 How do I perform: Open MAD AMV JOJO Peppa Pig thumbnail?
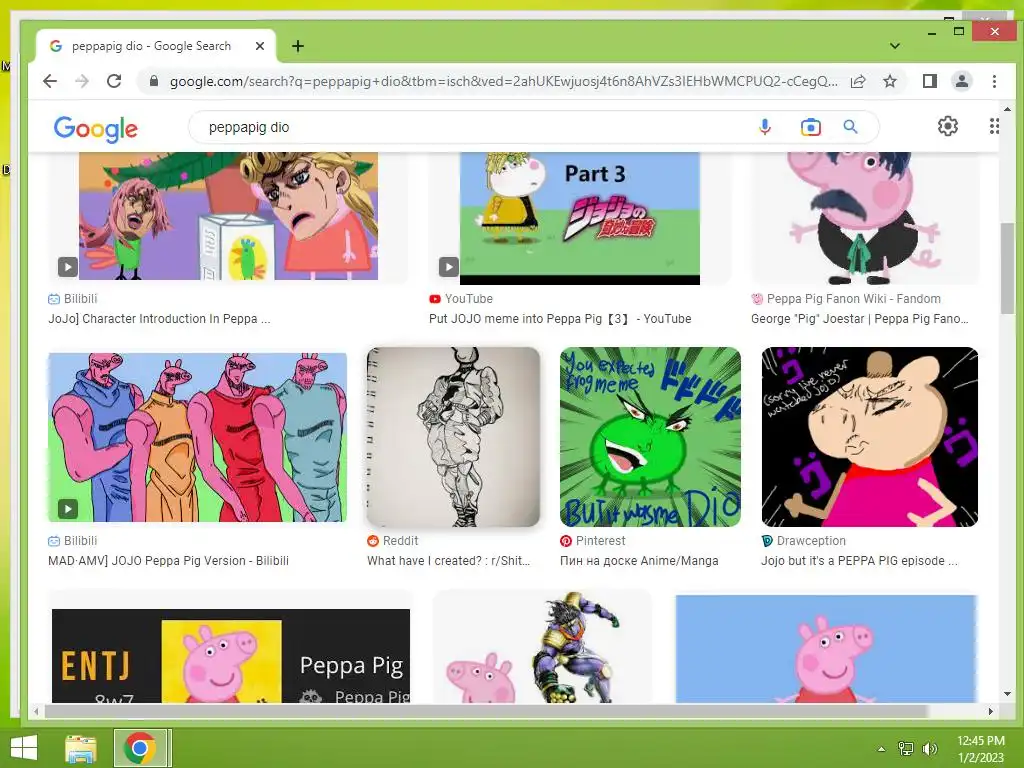click(x=197, y=437)
